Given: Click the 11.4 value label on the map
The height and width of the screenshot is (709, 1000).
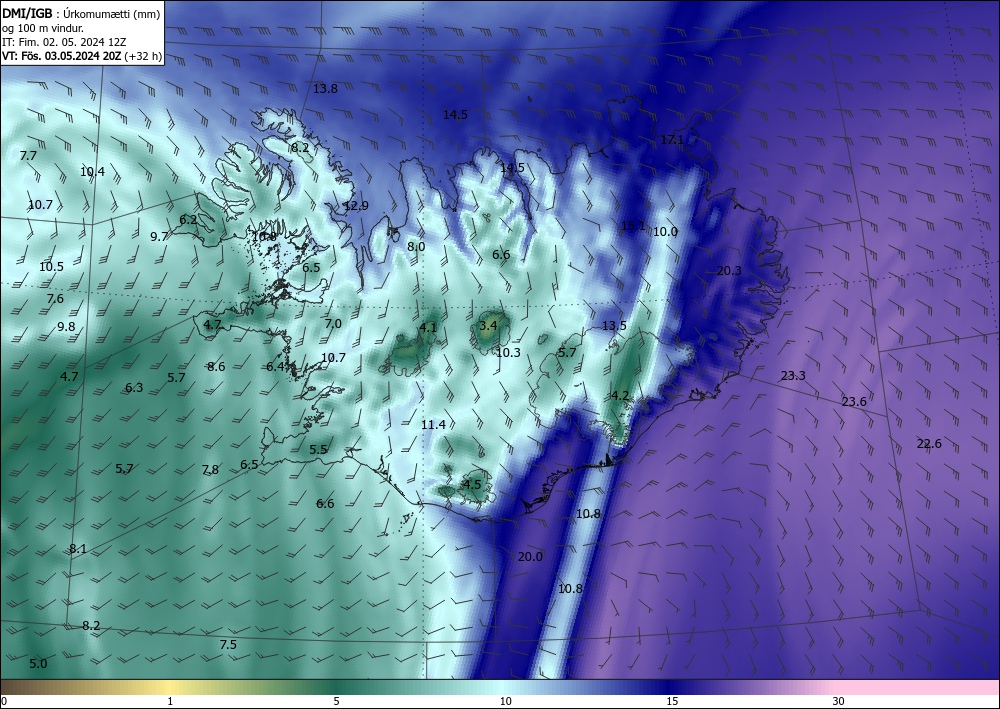Looking at the screenshot, I should click(x=434, y=425).
